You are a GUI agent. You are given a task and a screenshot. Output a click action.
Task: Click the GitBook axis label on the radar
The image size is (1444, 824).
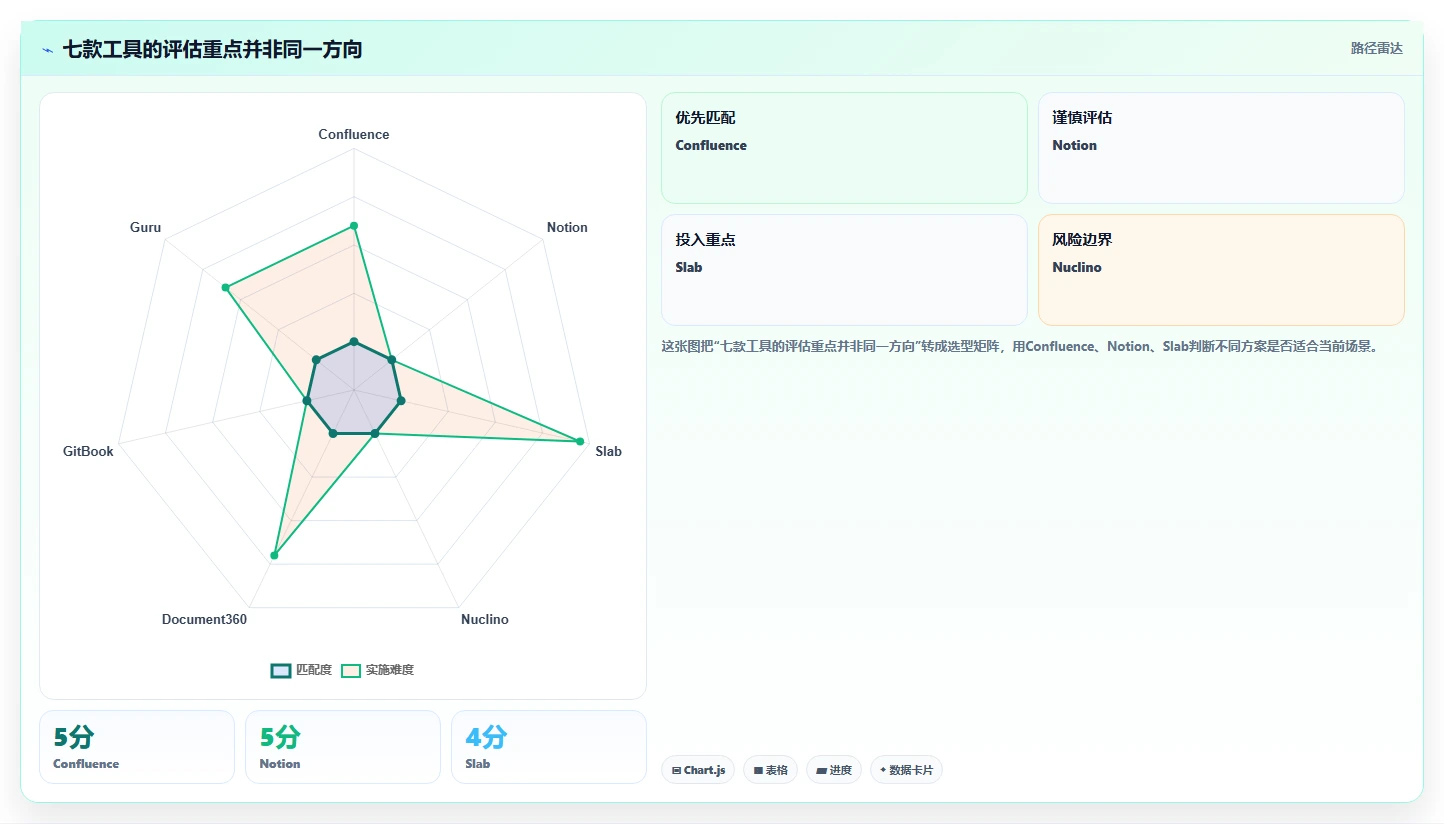click(x=88, y=451)
